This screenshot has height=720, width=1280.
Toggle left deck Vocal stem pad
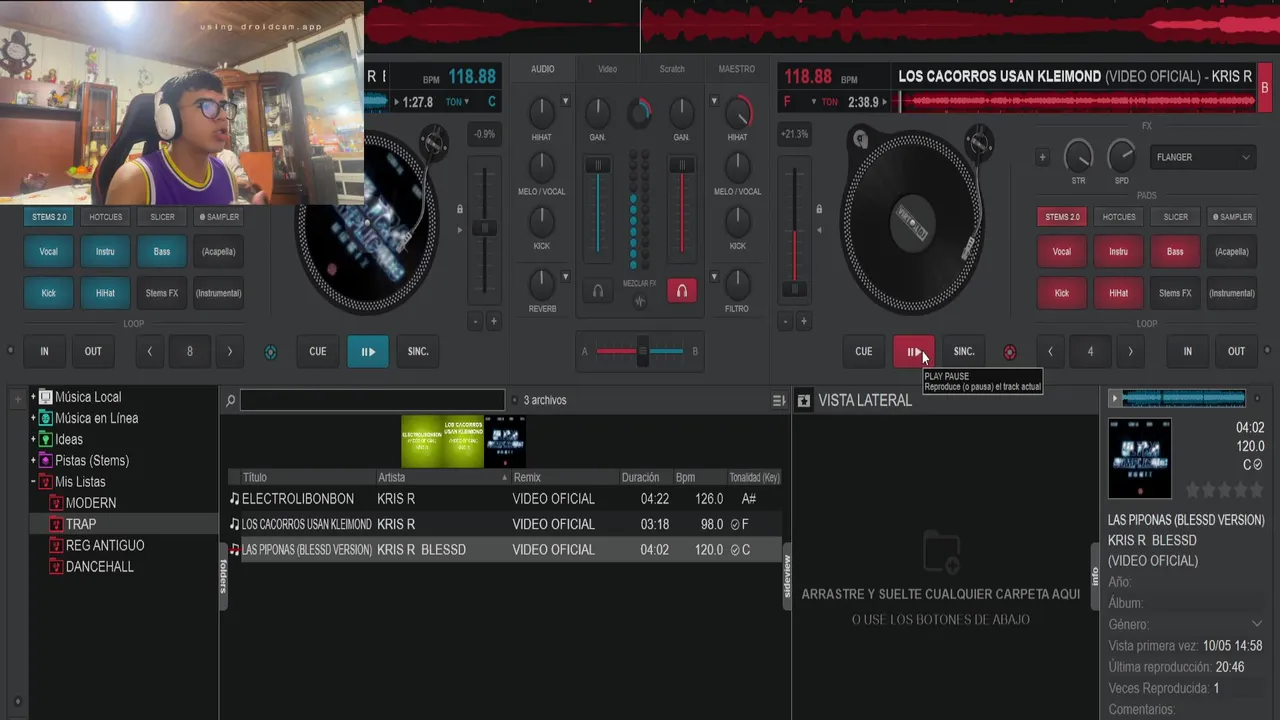click(x=48, y=252)
